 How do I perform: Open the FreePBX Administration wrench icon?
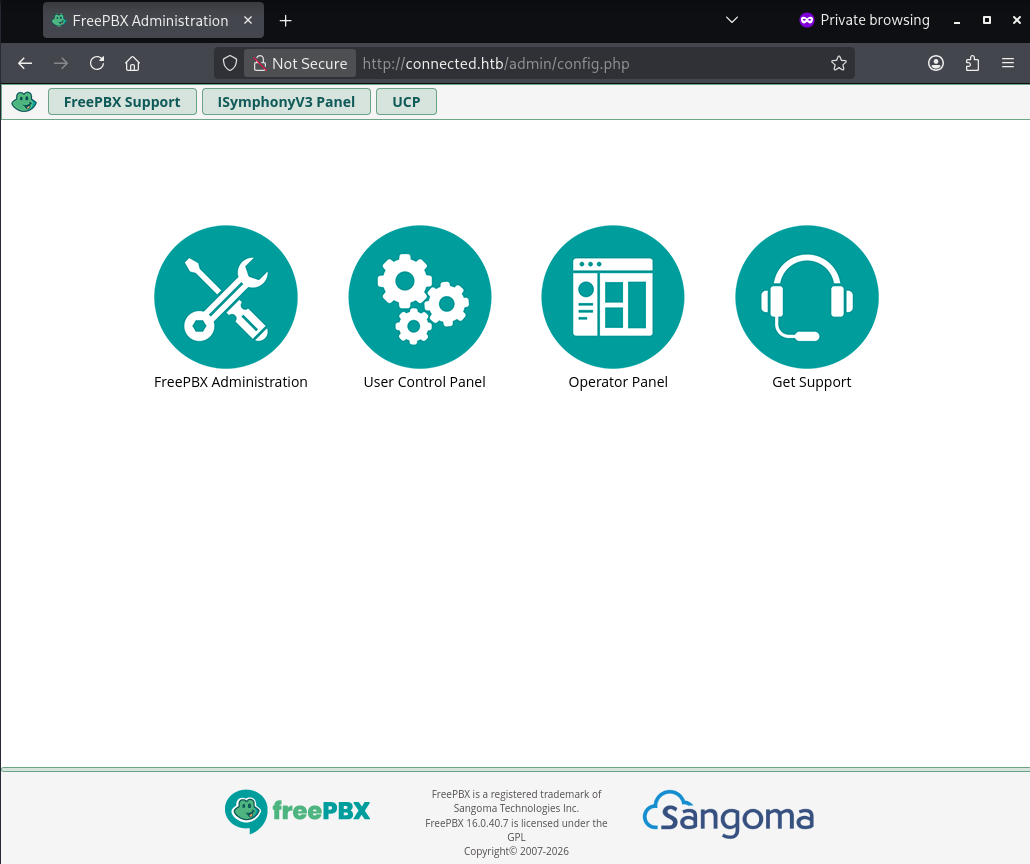(x=226, y=297)
